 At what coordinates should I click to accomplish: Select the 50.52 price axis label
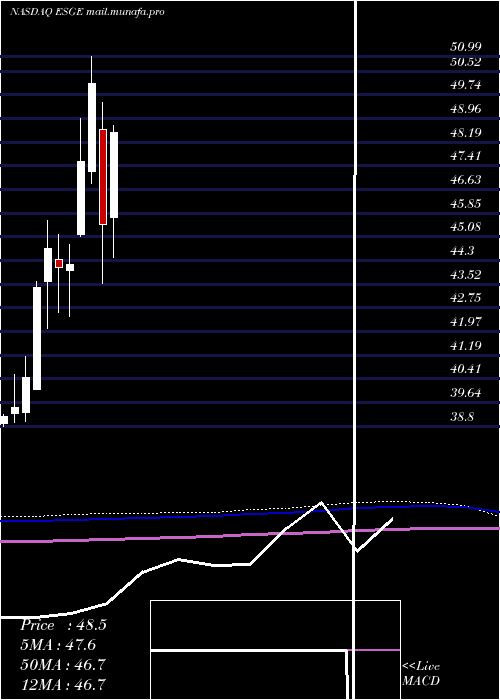click(465, 62)
